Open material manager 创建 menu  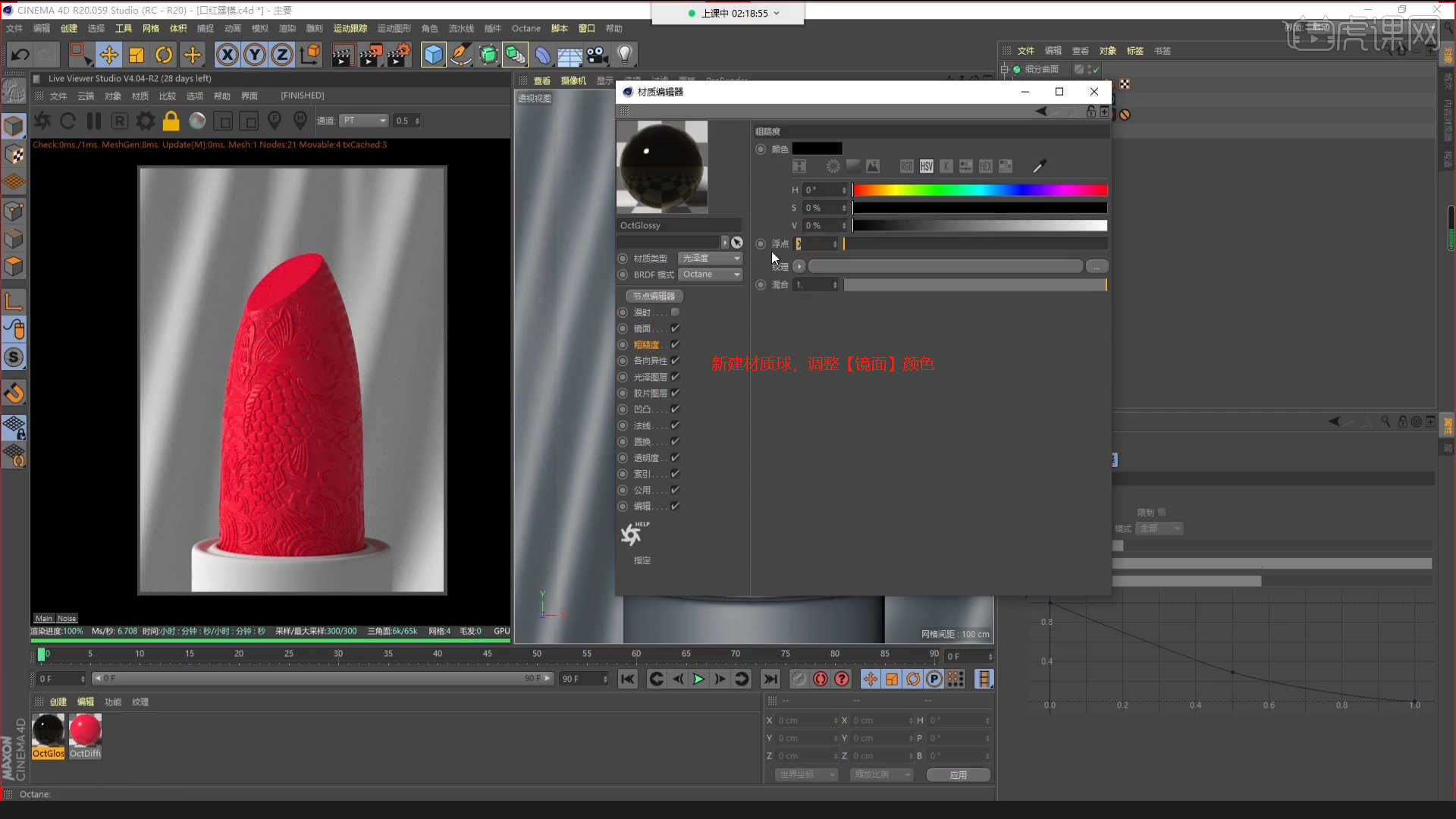tap(58, 701)
